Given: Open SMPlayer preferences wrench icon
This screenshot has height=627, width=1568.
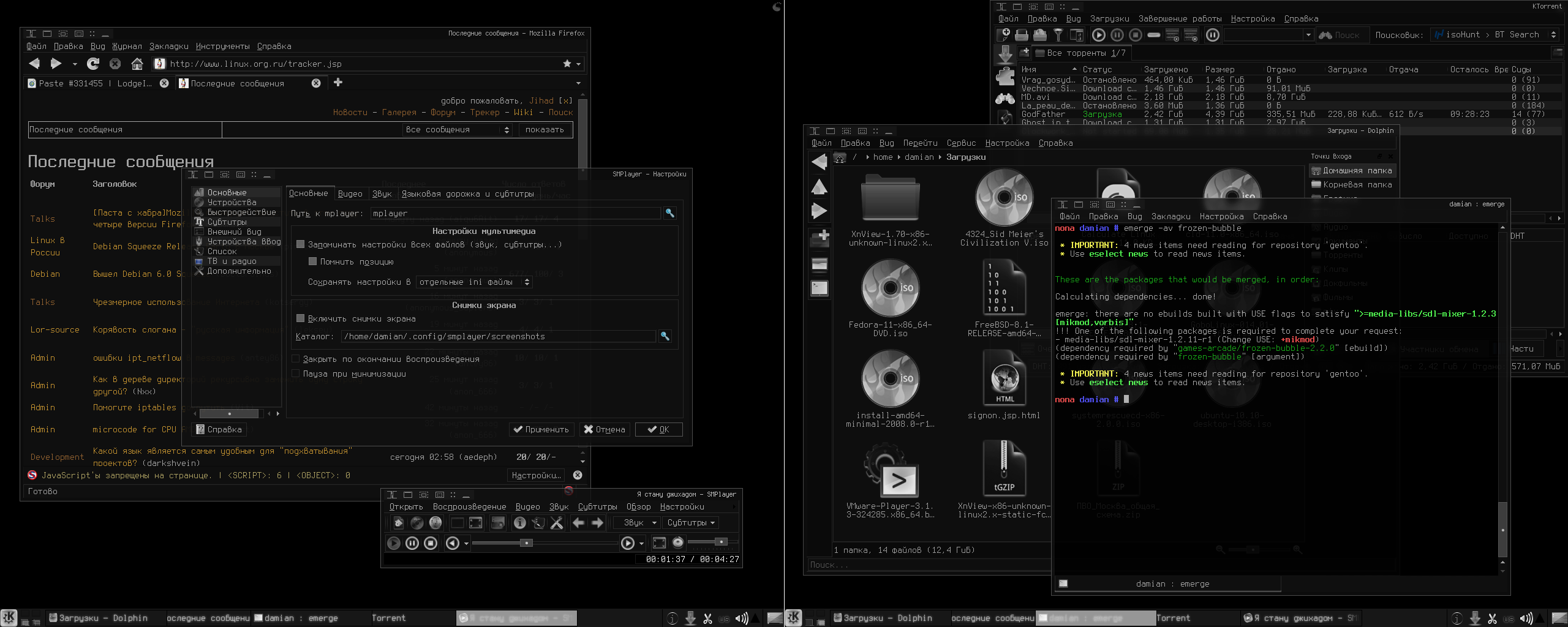Looking at the screenshot, I should click(x=557, y=523).
